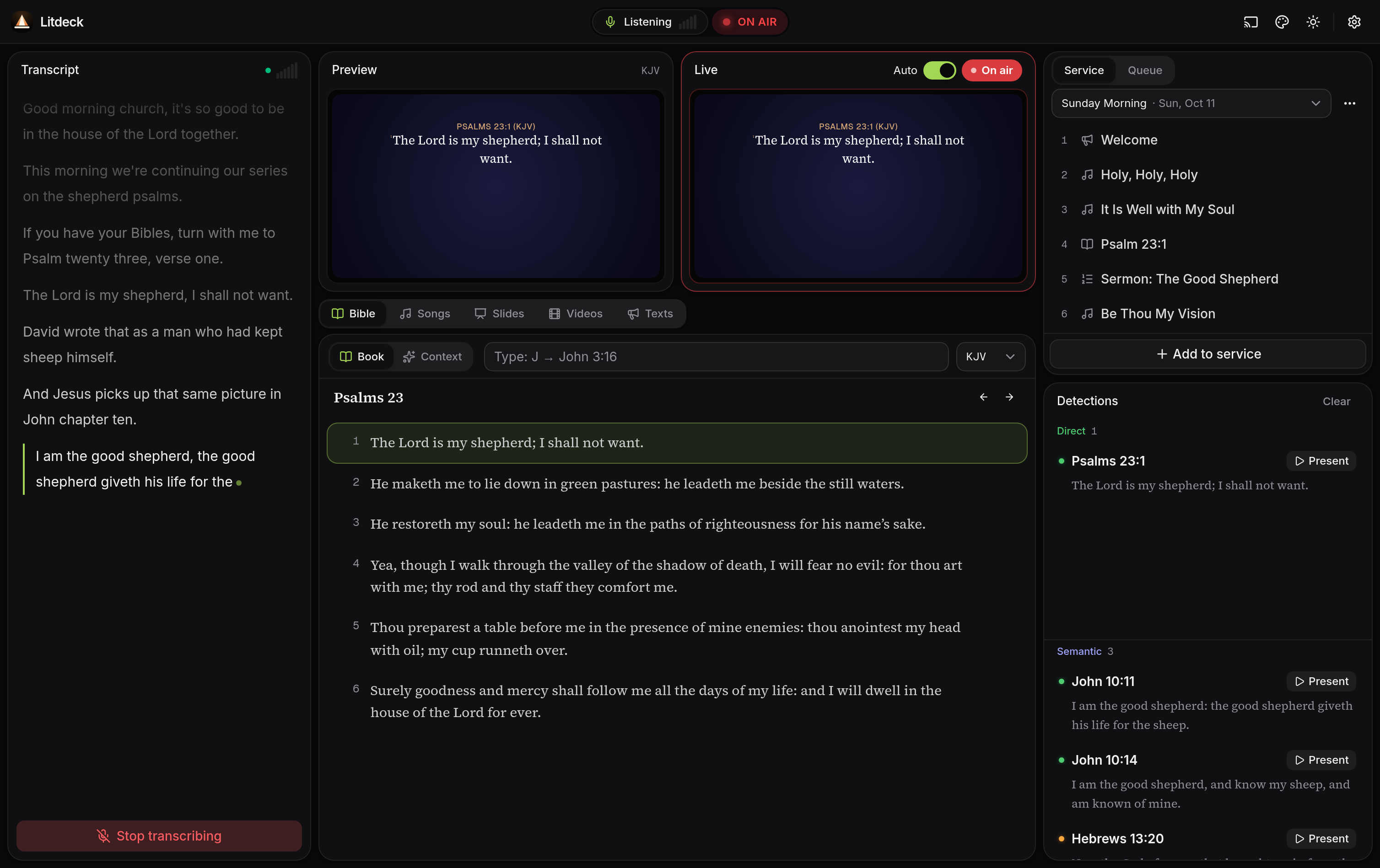
Task: Click the scripture reference search field
Action: coord(716,356)
